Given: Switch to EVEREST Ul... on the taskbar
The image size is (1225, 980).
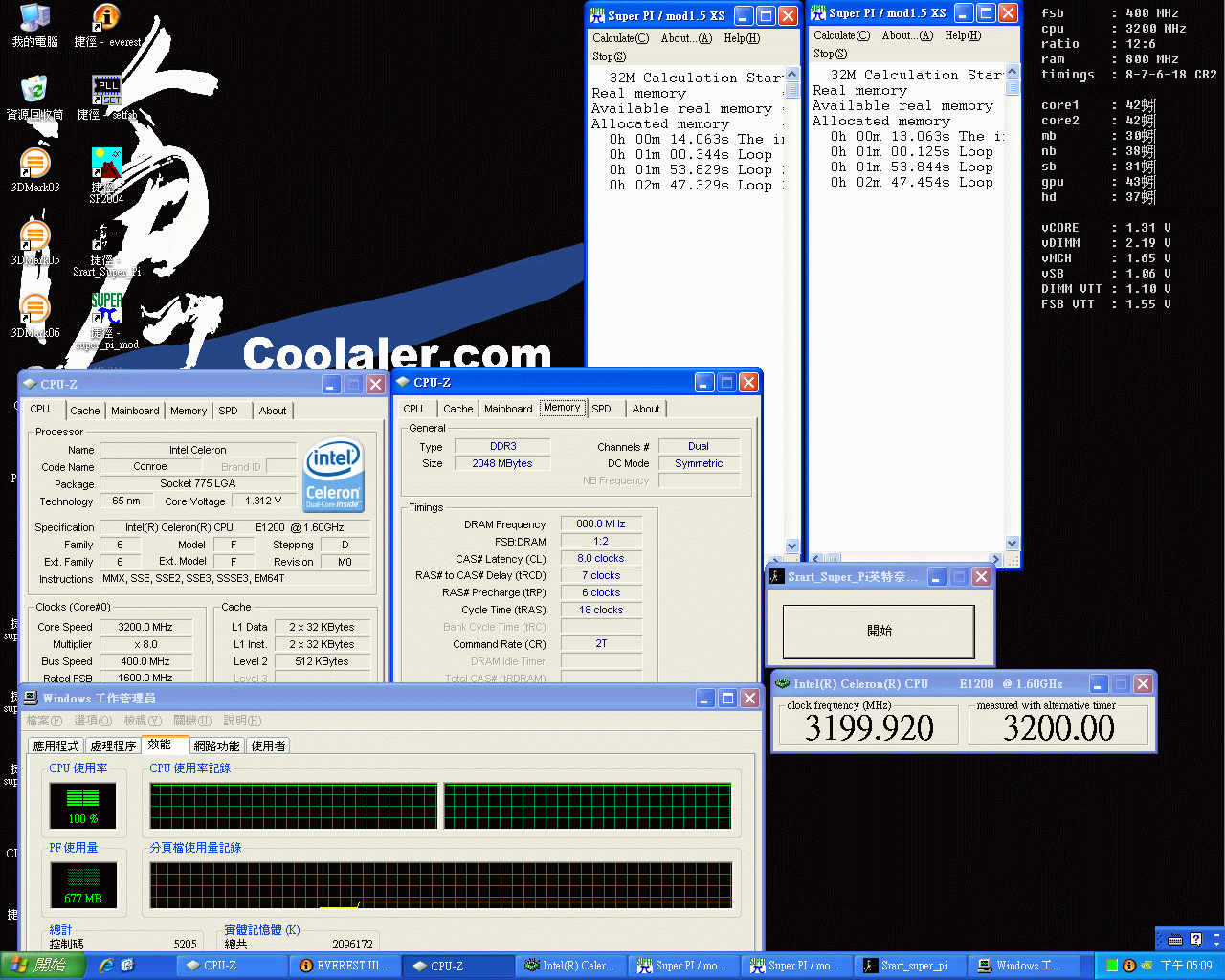Looking at the screenshot, I should (345, 966).
